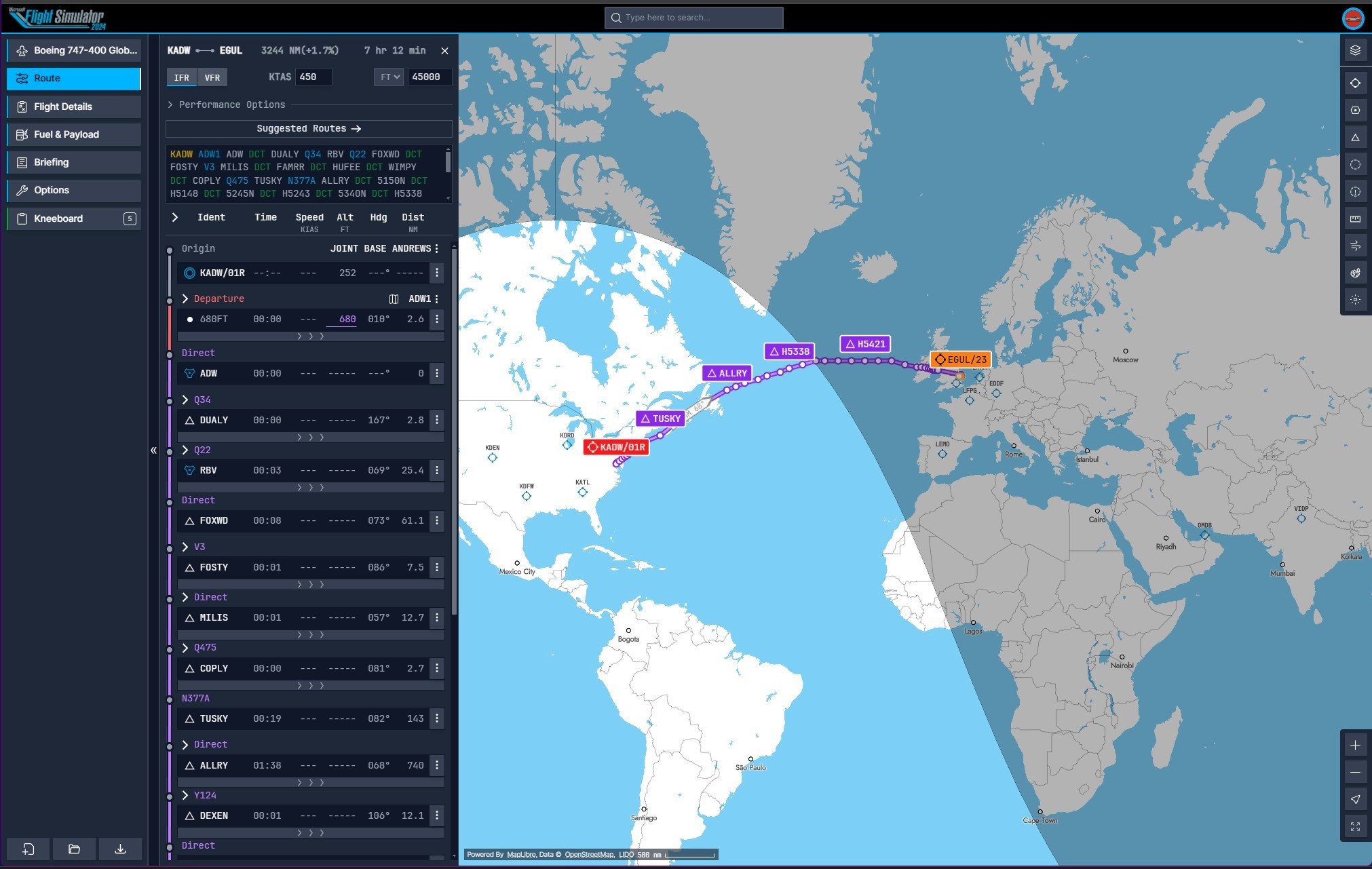Toggle waypoint triangles on the map
The width and height of the screenshot is (1372, 869).
(x=1355, y=138)
